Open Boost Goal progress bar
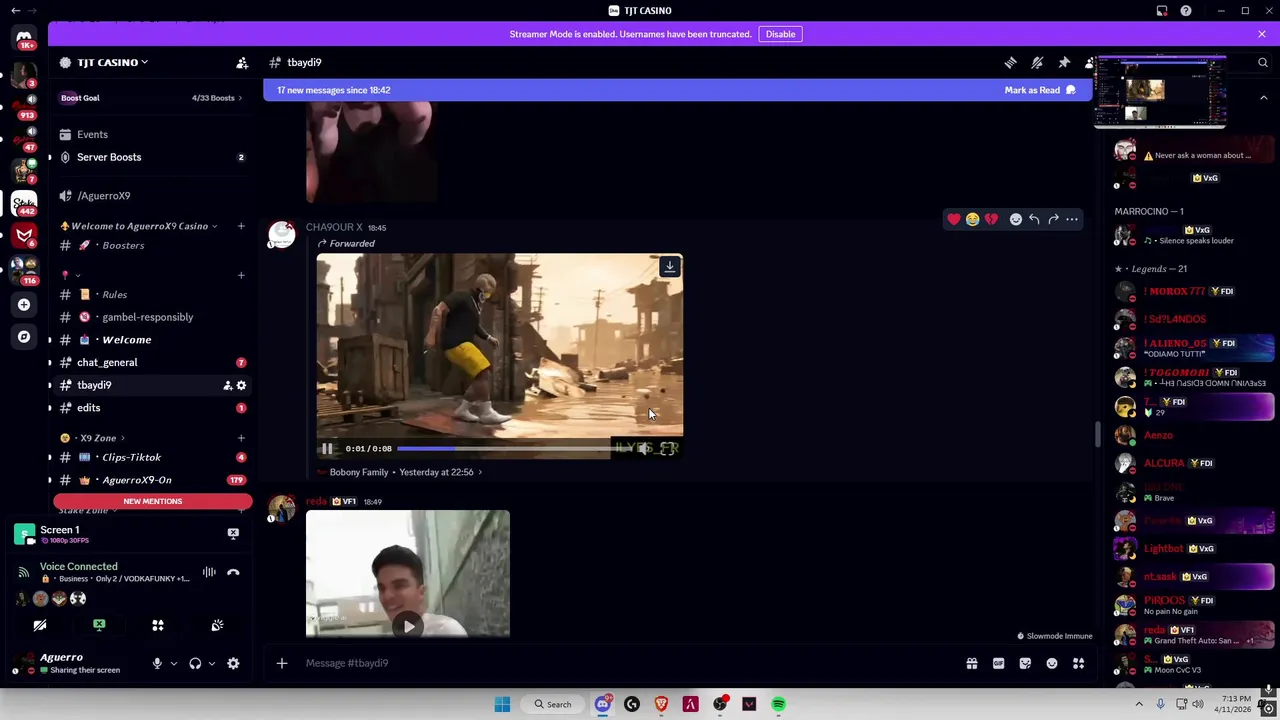Image resolution: width=1280 pixels, height=720 pixels. click(150, 98)
